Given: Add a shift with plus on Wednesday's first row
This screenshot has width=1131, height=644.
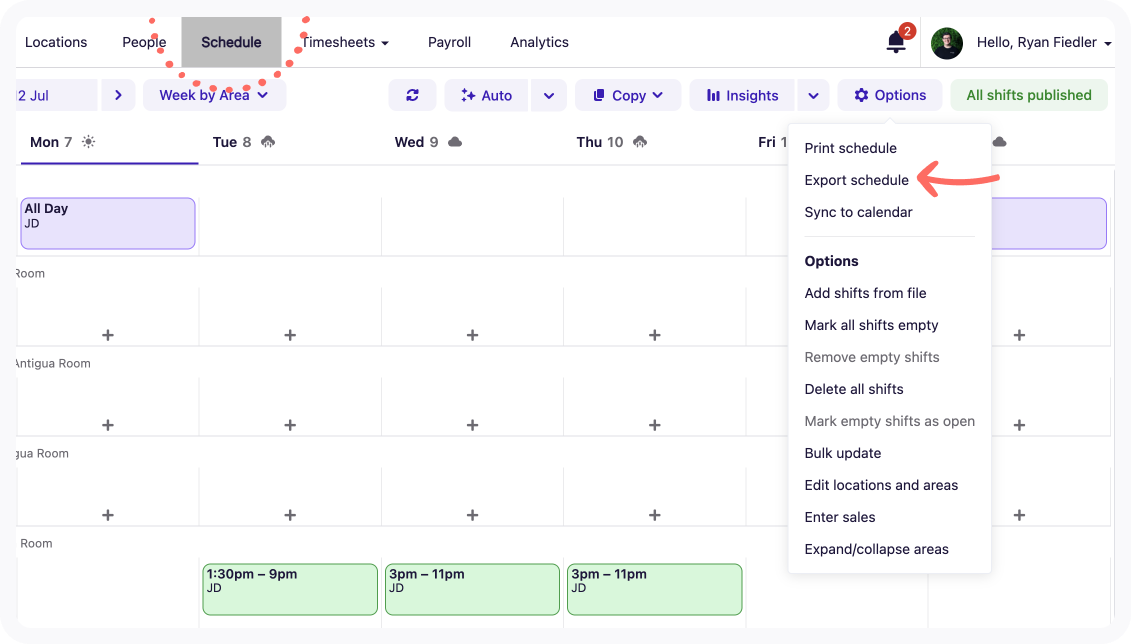Looking at the screenshot, I should (x=472, y=335).
